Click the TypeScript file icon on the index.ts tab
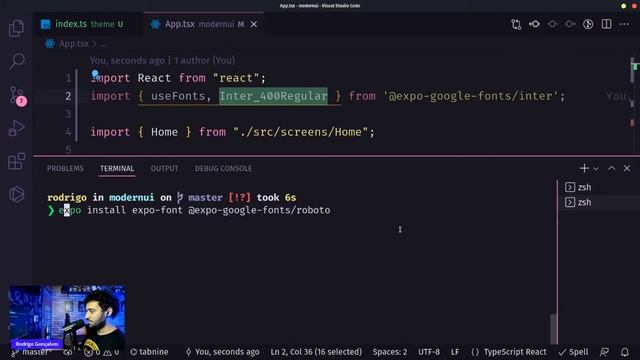Screen dimensions: 640x360 [46, 24]
